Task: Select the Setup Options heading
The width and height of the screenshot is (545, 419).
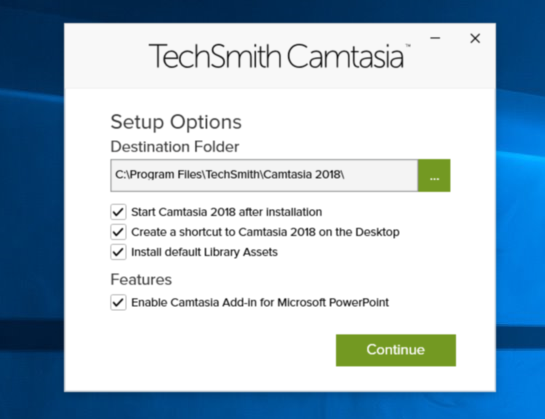Action: click(176, 122)
